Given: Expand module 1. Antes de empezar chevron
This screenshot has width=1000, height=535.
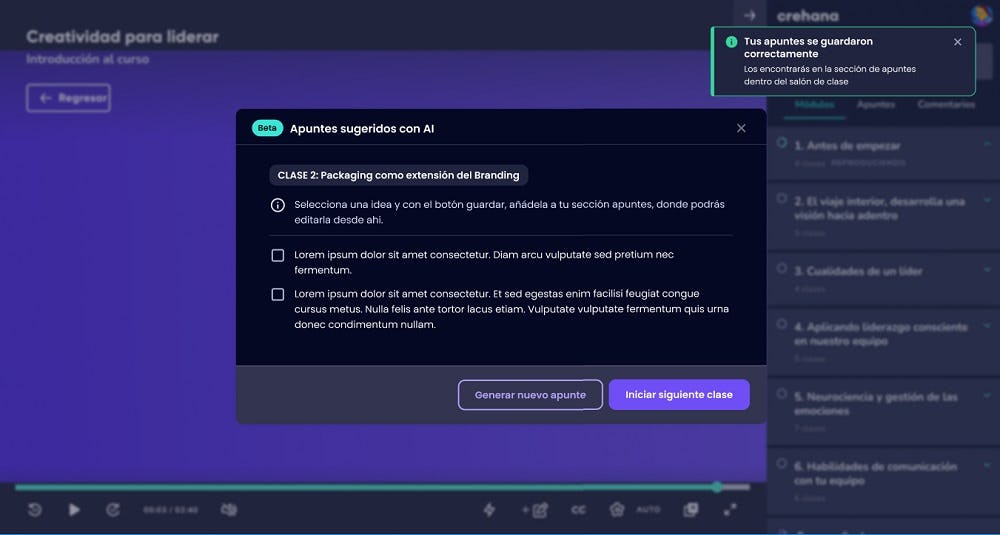Looking at the screenshot, I should (987, 144).
